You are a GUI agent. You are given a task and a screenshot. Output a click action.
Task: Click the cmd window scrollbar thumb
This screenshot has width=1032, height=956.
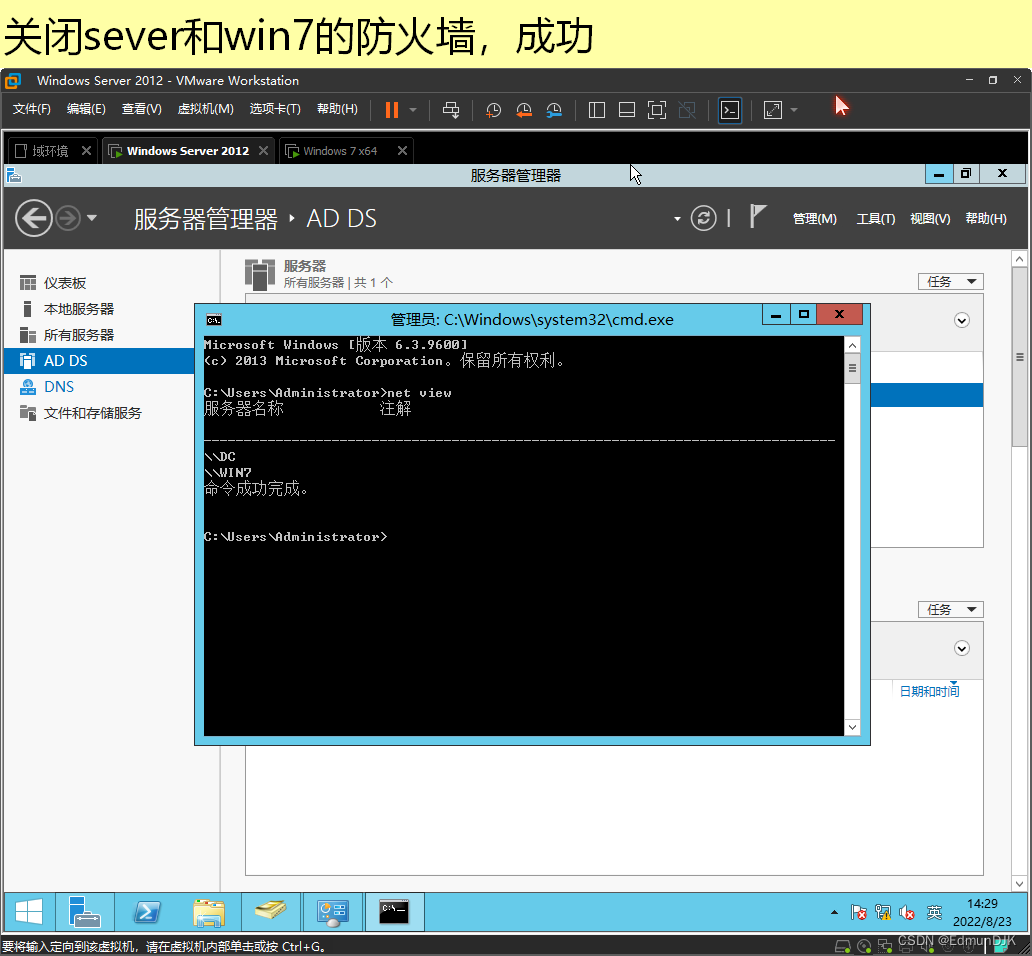click(852, 368)
